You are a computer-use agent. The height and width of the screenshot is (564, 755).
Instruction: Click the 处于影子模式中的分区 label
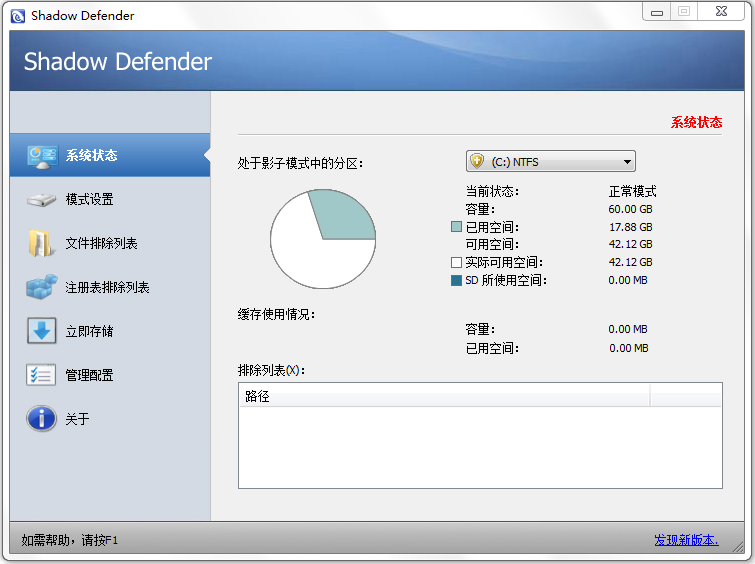[x=300, y=163]
